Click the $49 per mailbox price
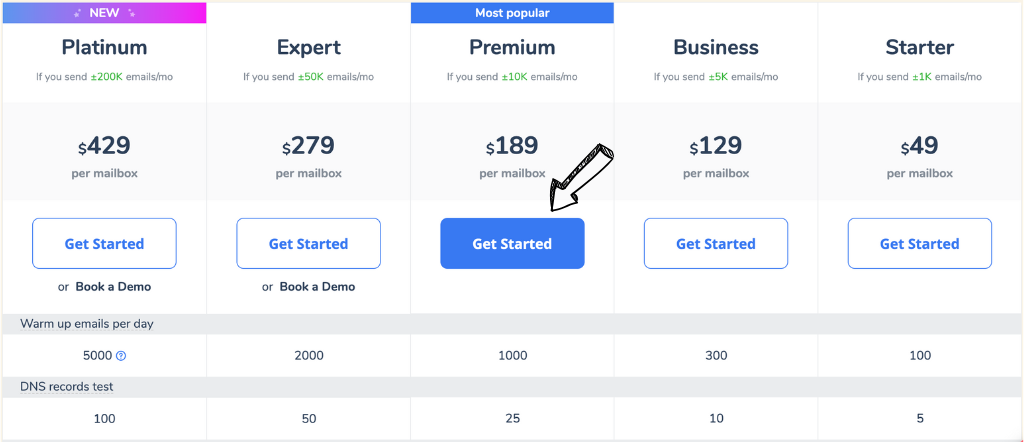 point(920,157)
